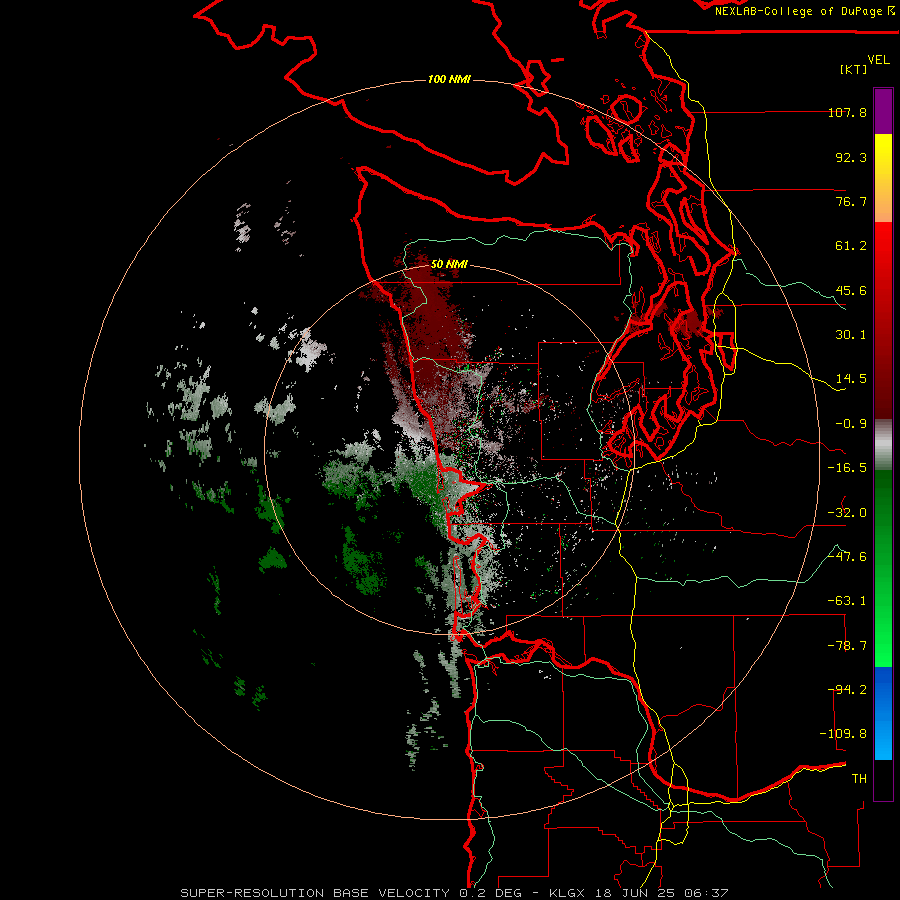900x900 pixels.
Task: Click the -0.9 legend value
Action: click(x=851, y=424)
